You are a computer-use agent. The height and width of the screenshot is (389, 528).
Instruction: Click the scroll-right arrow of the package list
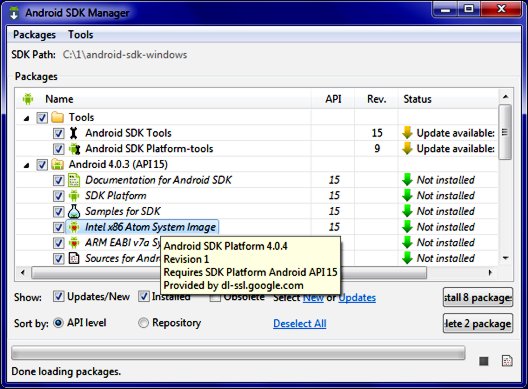(490, 272)
